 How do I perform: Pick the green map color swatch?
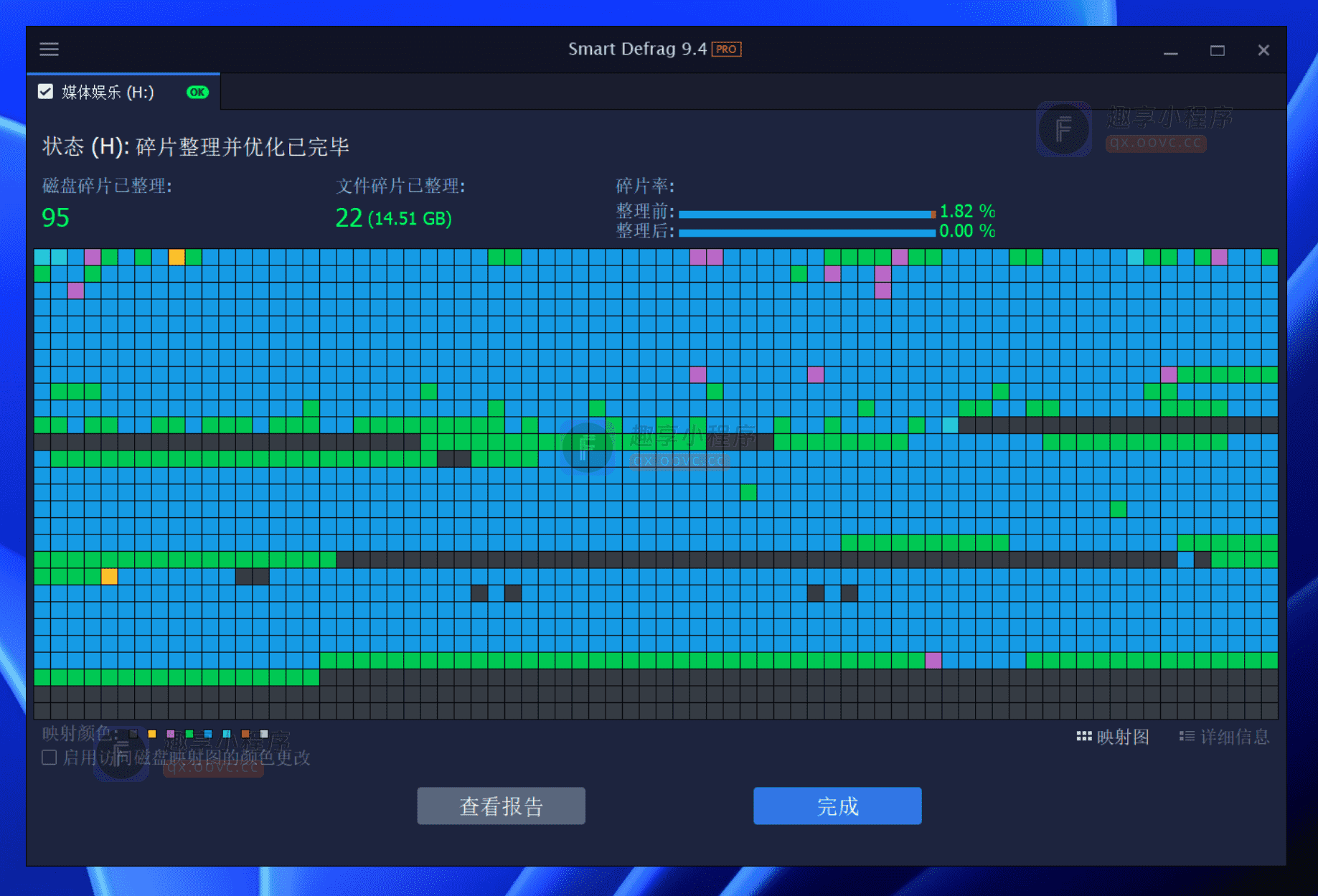tap(189, 734)
